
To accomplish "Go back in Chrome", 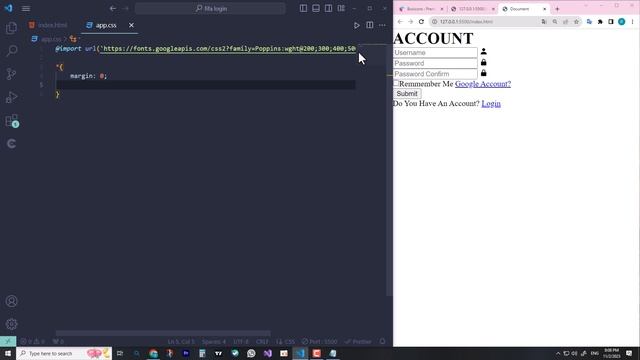I will pyautogui.click(x=400, y=22).
